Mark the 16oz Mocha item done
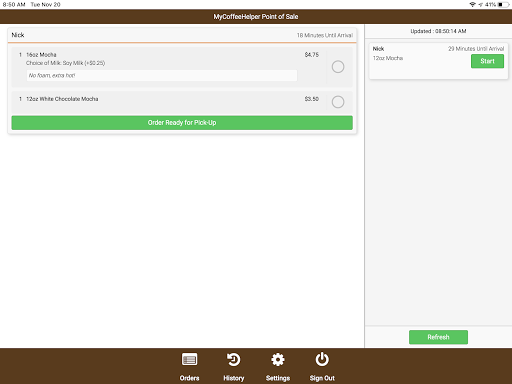Screen dimensions: 512x384 tap(338, 67)
